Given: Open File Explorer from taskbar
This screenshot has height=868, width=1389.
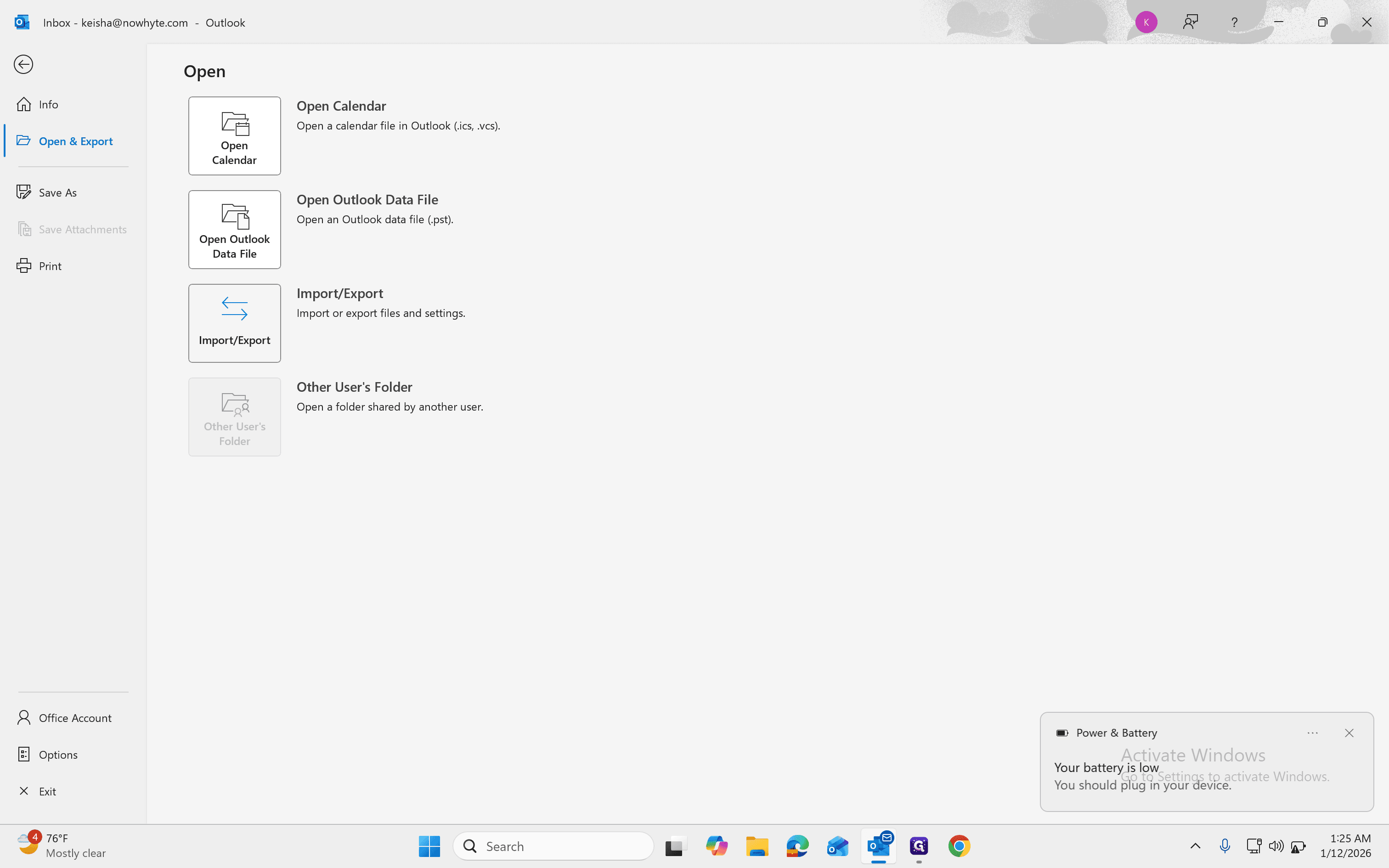Looking at the screenshot, I should pos(757,846).
